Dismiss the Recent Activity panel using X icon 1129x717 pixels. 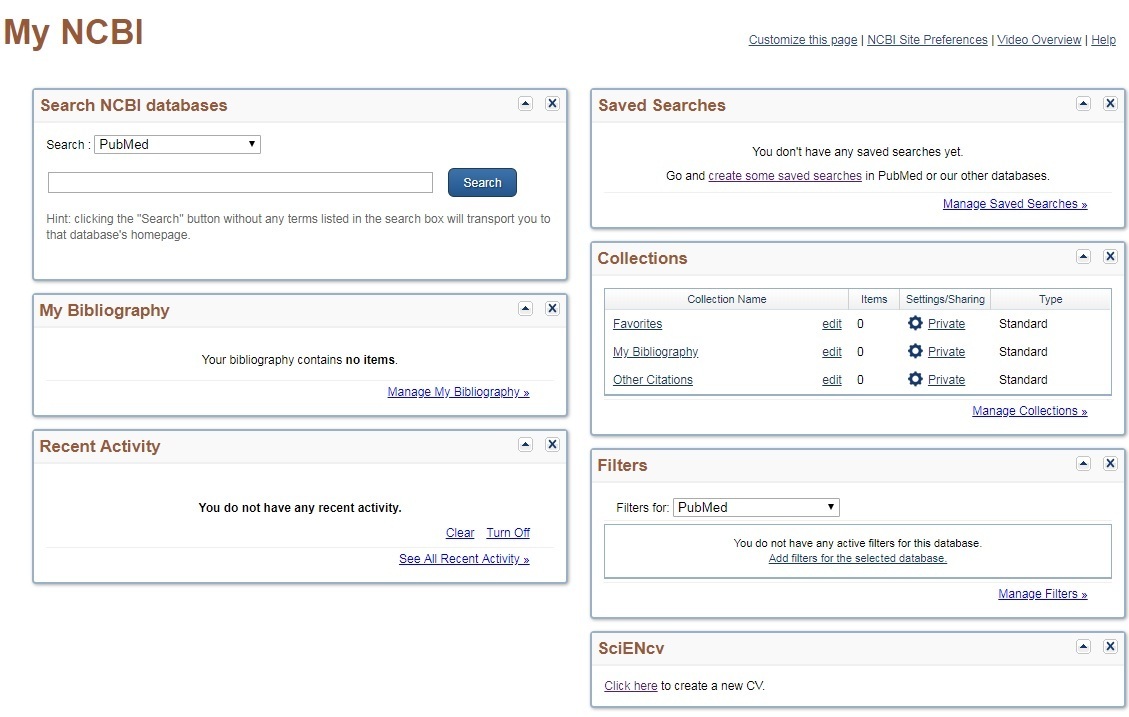point(552,445)
